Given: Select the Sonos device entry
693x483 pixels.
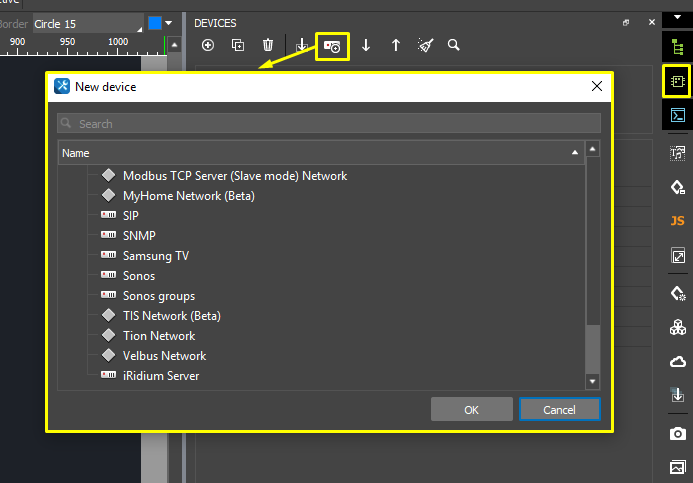Looking at the screenshot, I should click(139, 276).
